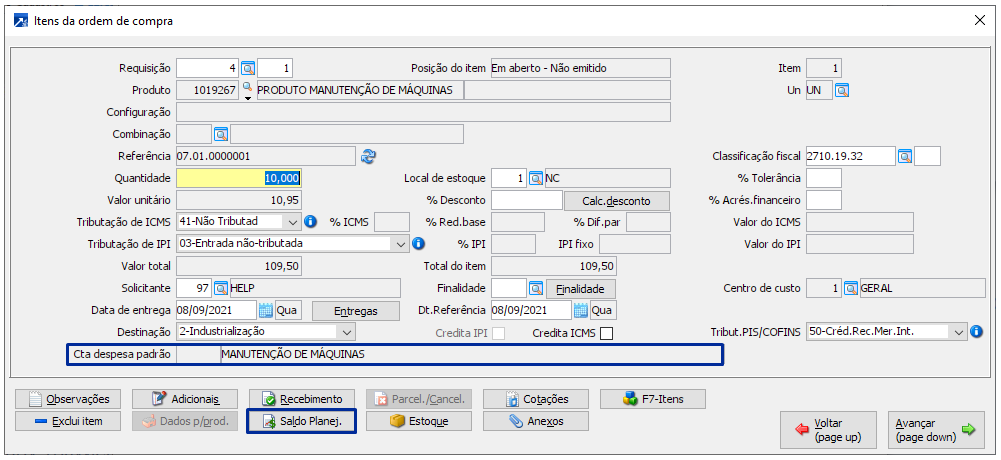This screenshot has width=1001, height=460.
Task: Click the Finalidade code field
Action: (509, 288)
